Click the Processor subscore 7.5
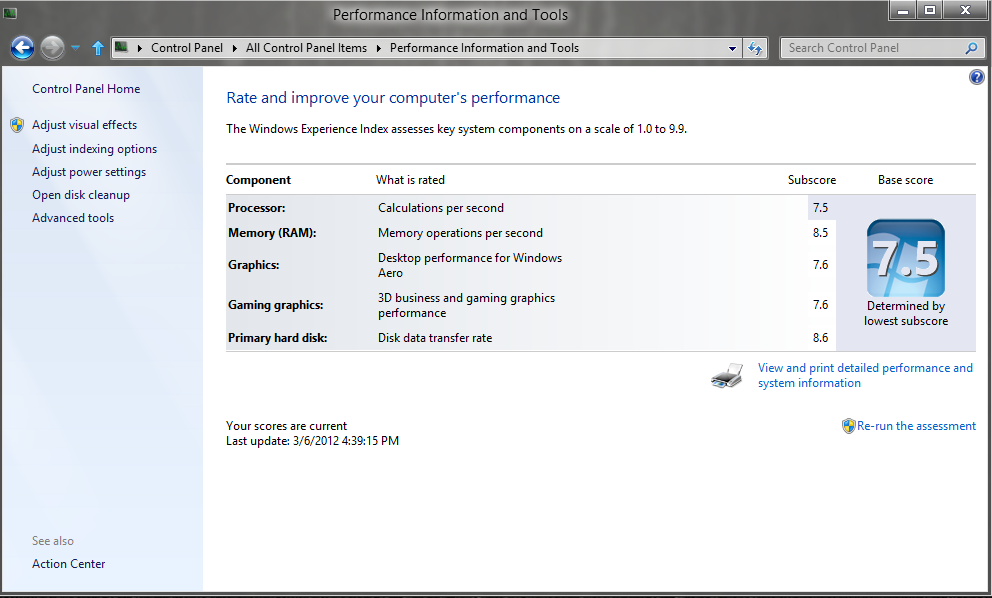Screen dimensions: 992x598 (821, 208)
